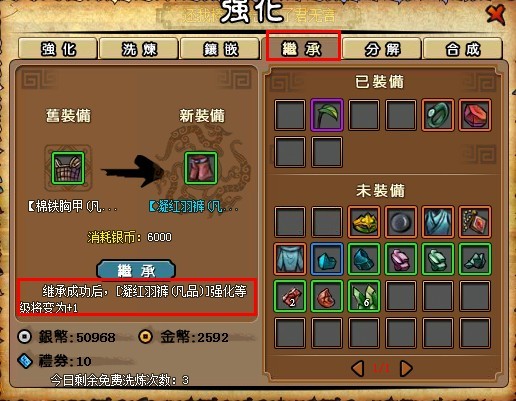Open the 分解 tab

[x=382, y=49]
